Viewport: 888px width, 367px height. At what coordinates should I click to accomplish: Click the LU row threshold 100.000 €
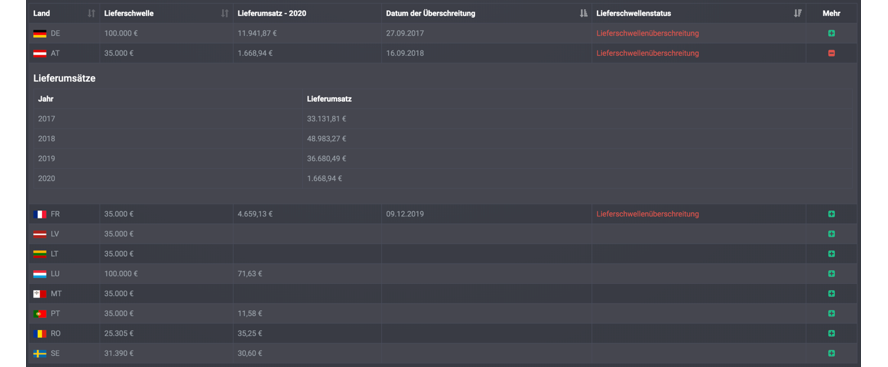tap(121, 274)
